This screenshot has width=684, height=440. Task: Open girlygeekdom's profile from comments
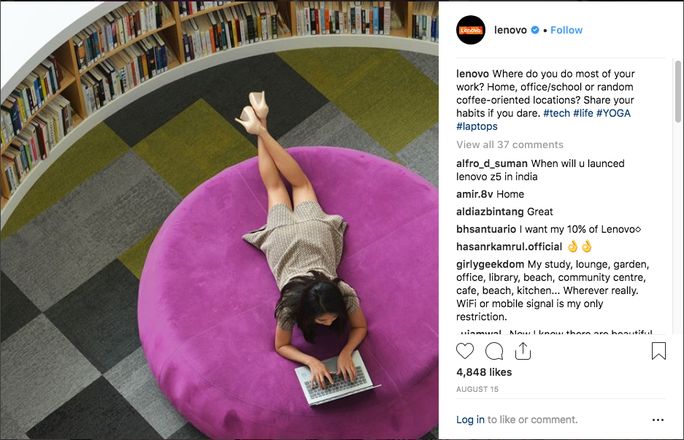tap(490, 264)
